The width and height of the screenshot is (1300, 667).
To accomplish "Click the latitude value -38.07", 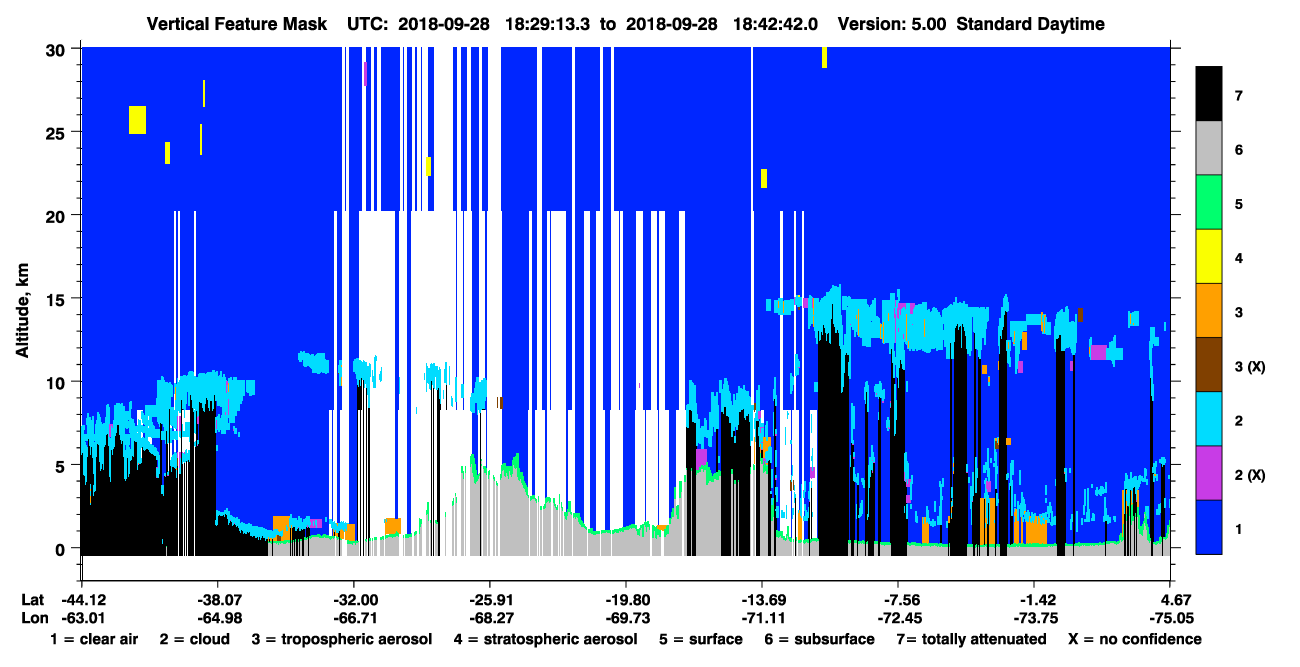I will 218,599.
